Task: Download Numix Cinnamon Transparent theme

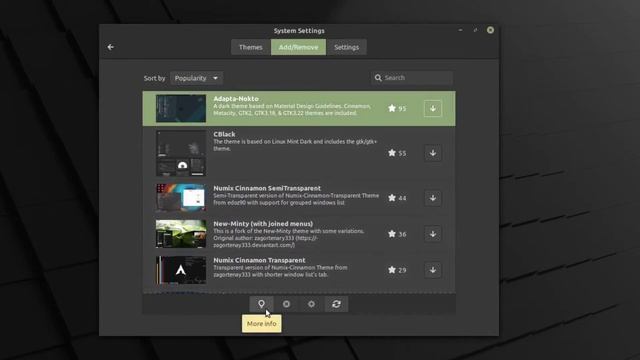Action: pyautogui.click(x=433, y=270)
